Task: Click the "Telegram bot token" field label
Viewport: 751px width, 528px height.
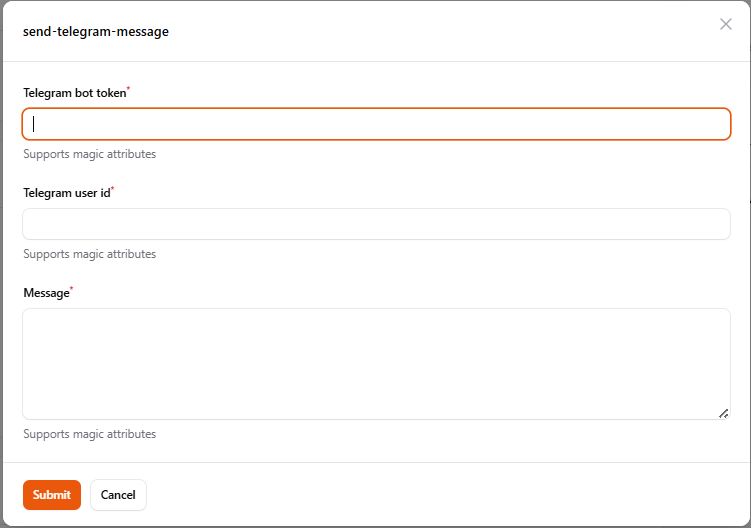Action: pyautogui.click(x=75, y=93)
